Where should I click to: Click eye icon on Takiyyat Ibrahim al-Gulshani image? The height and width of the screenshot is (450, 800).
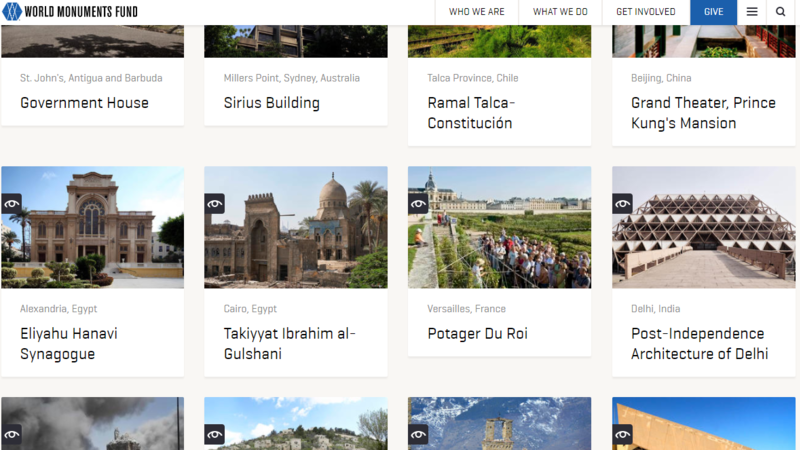(x=215, y=204)
